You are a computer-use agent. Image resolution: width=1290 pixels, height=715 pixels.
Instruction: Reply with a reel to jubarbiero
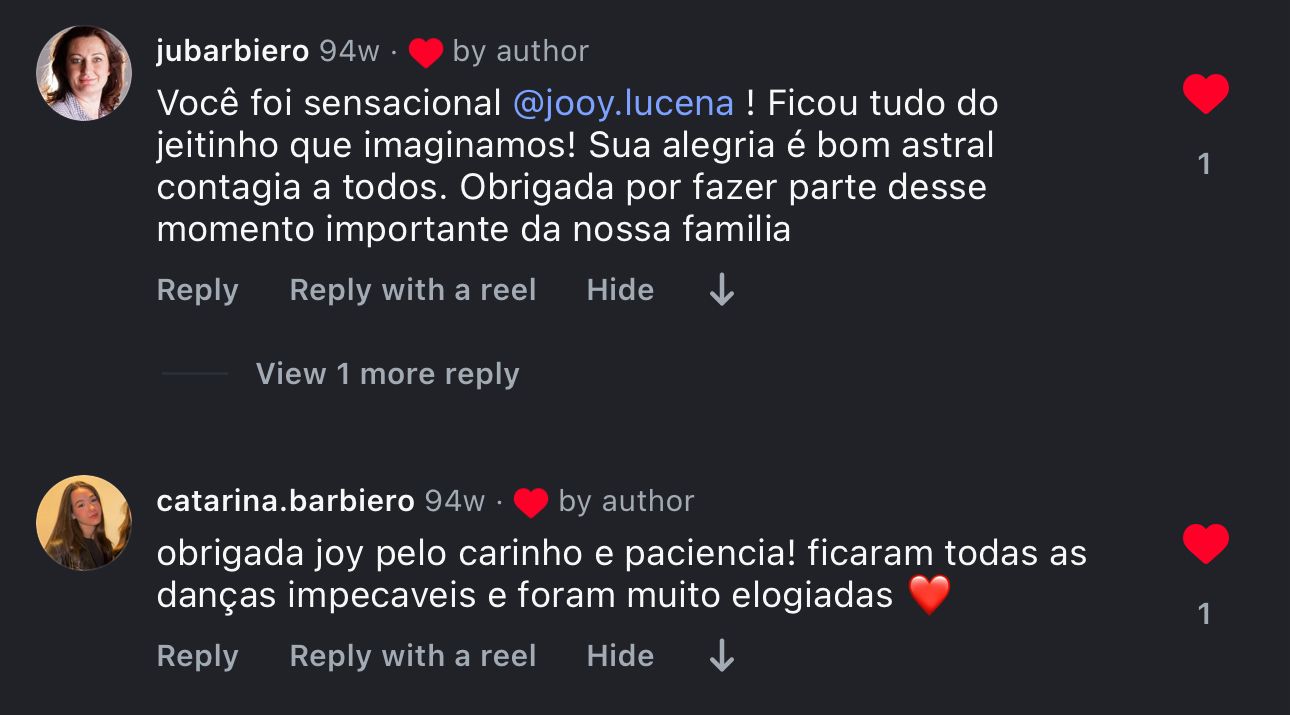click(x=413, y=290)
